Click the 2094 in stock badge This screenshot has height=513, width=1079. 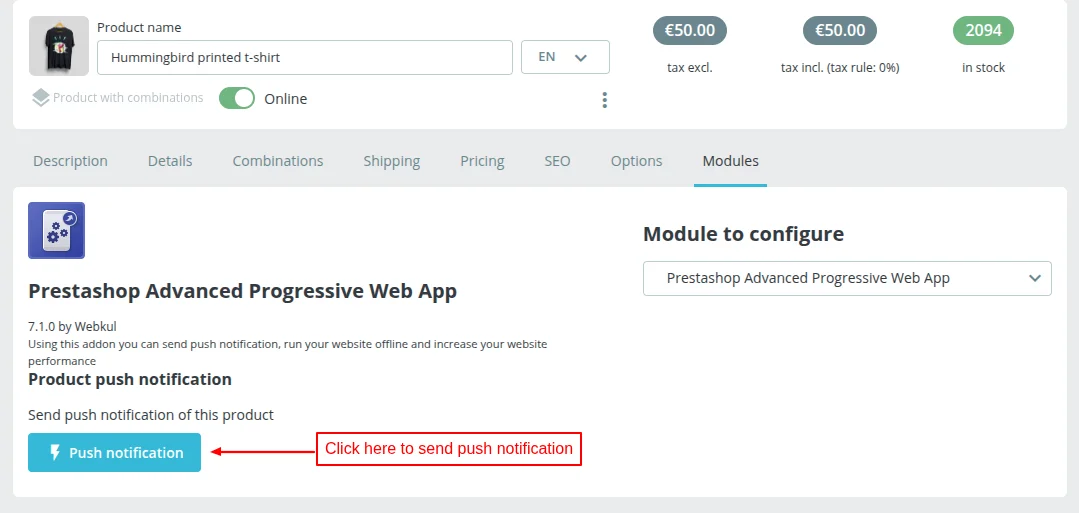point(983,30)
